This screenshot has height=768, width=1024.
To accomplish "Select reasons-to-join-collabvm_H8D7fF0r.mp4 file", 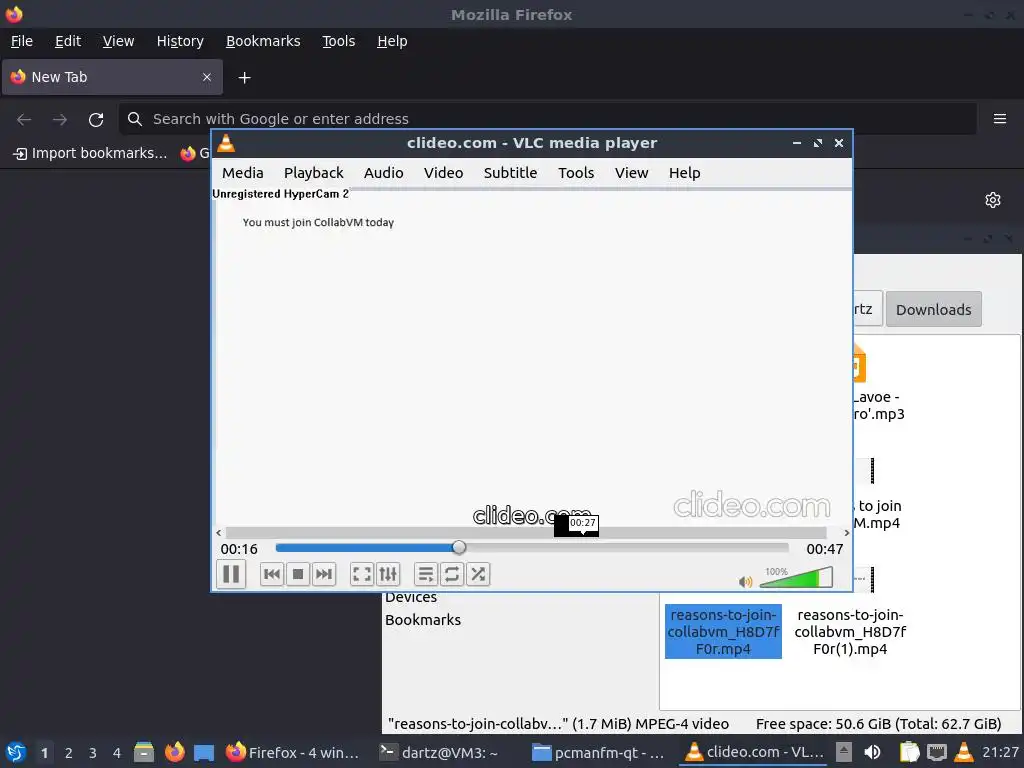I will coord(723,632).
